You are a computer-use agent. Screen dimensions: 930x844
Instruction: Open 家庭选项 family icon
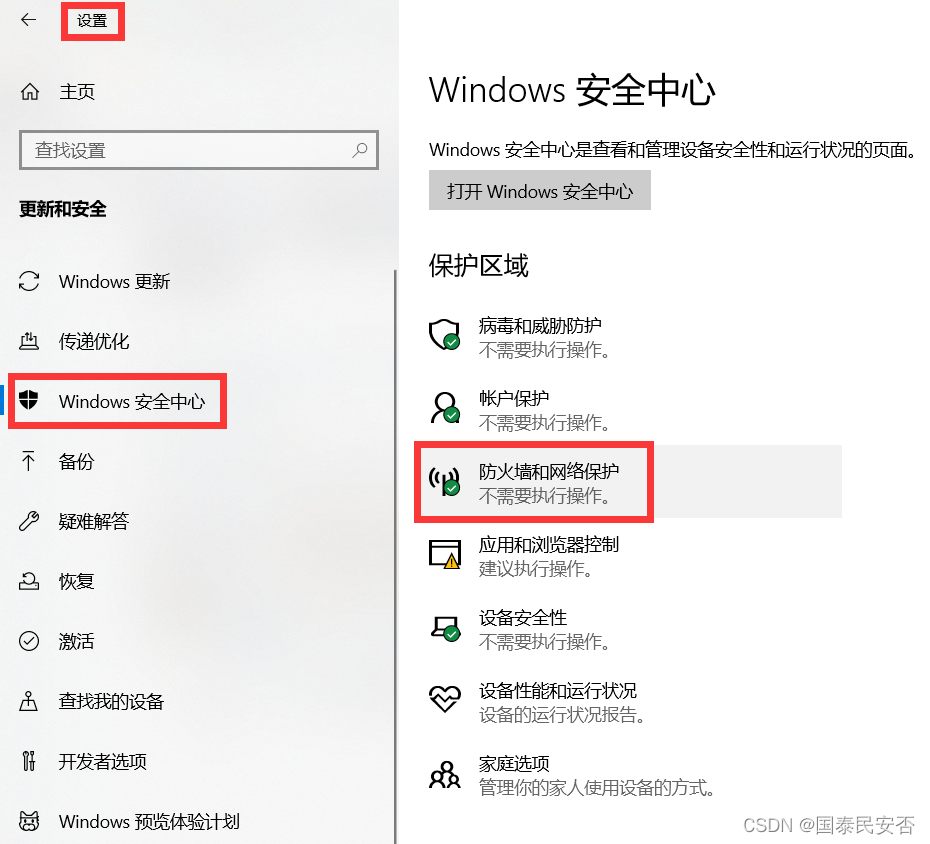[445, 774]
